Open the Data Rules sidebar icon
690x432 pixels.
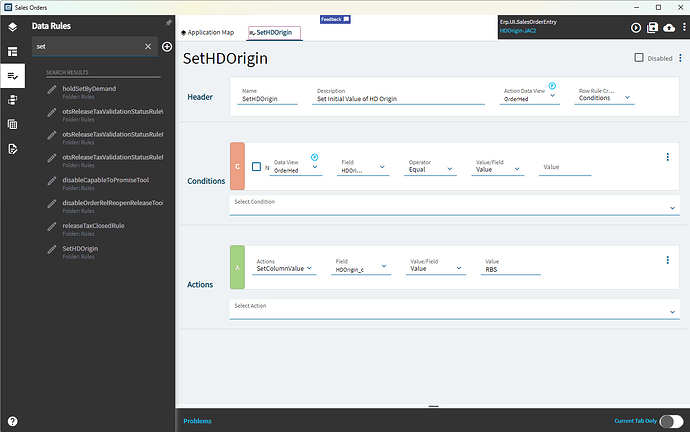[13, 75]
